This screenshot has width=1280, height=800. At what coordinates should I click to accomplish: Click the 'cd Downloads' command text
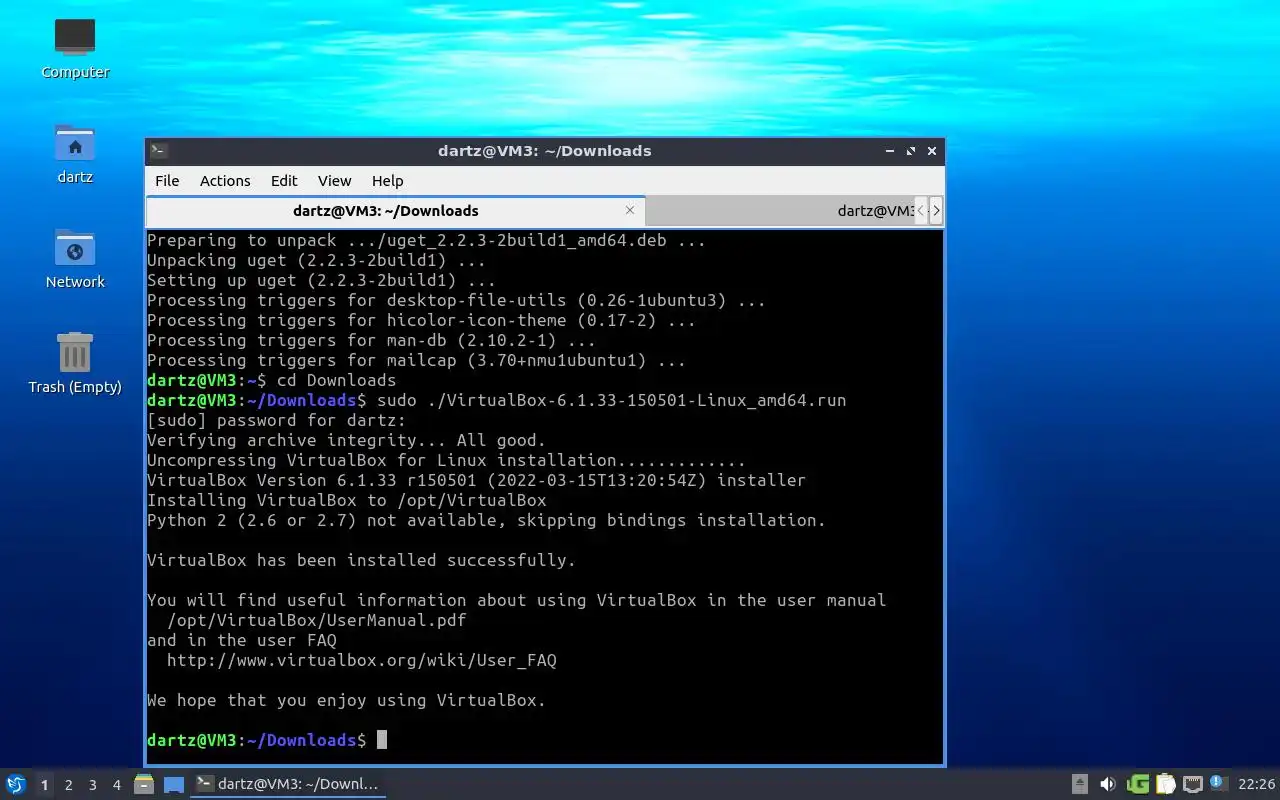337,380
